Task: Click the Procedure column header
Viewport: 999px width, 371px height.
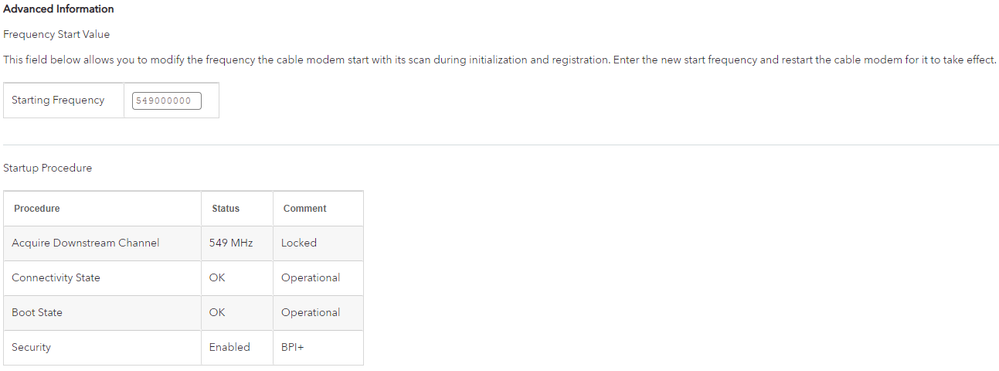Action: 103,208
